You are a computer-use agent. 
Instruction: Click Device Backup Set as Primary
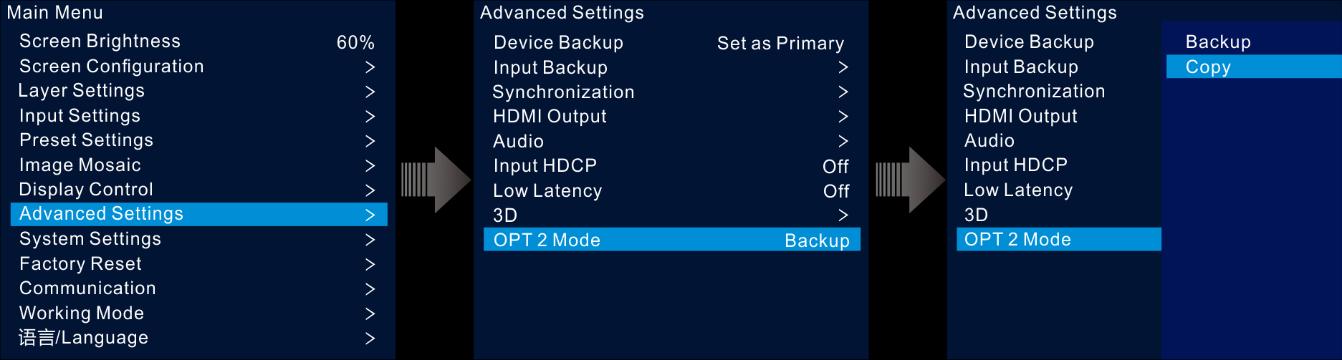pyautogui.click(x=780, y=44)
